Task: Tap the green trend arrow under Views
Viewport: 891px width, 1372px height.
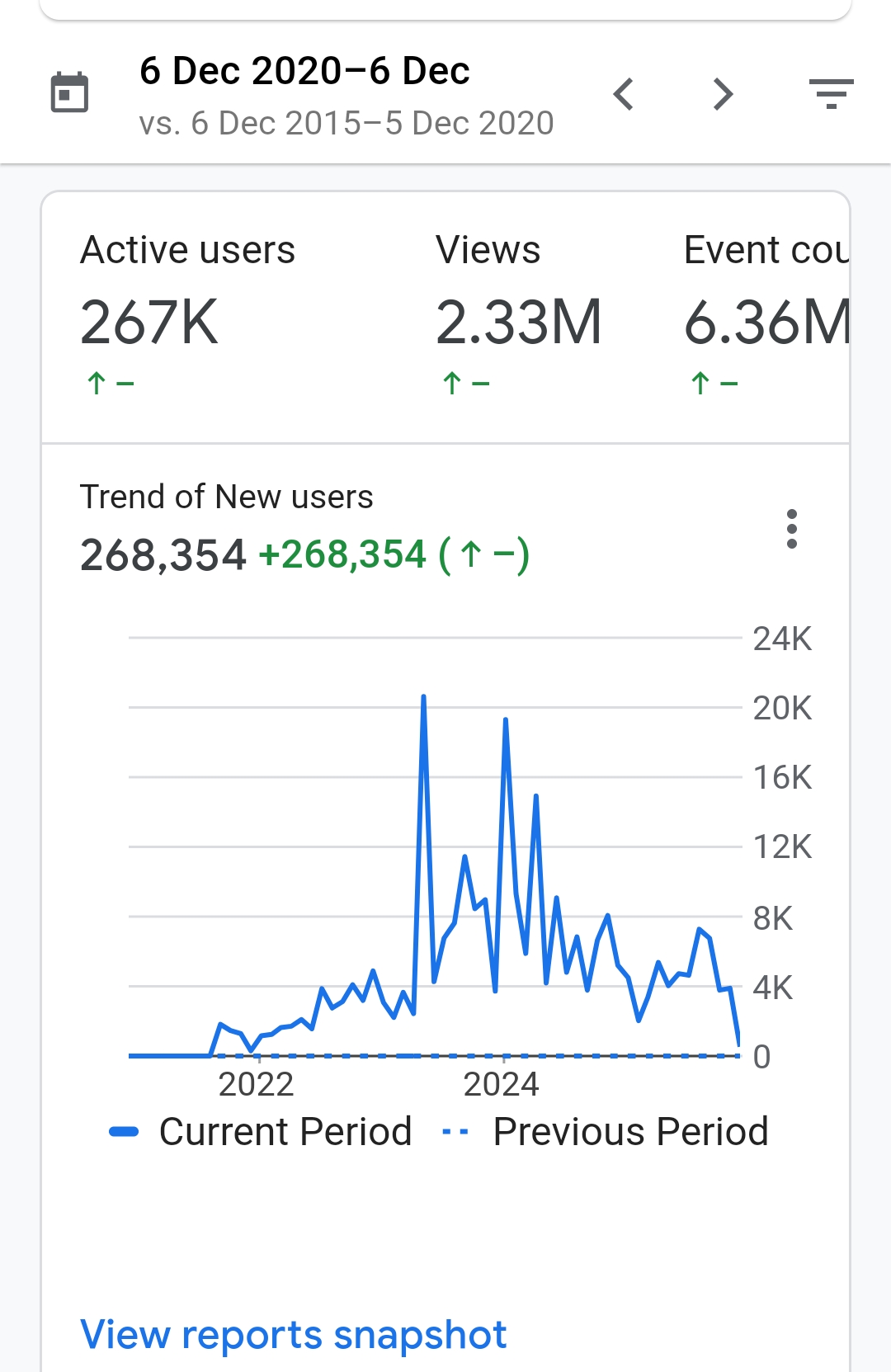Action: coord(452,384)
